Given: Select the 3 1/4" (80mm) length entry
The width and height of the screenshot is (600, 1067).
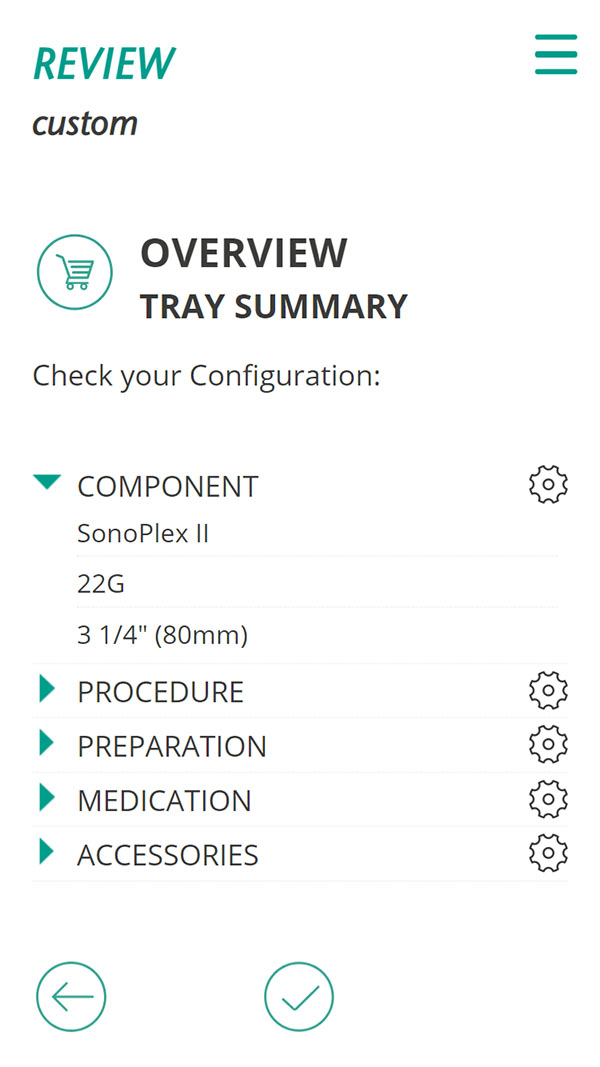Looking at the screenshot, I should (162, 635).
